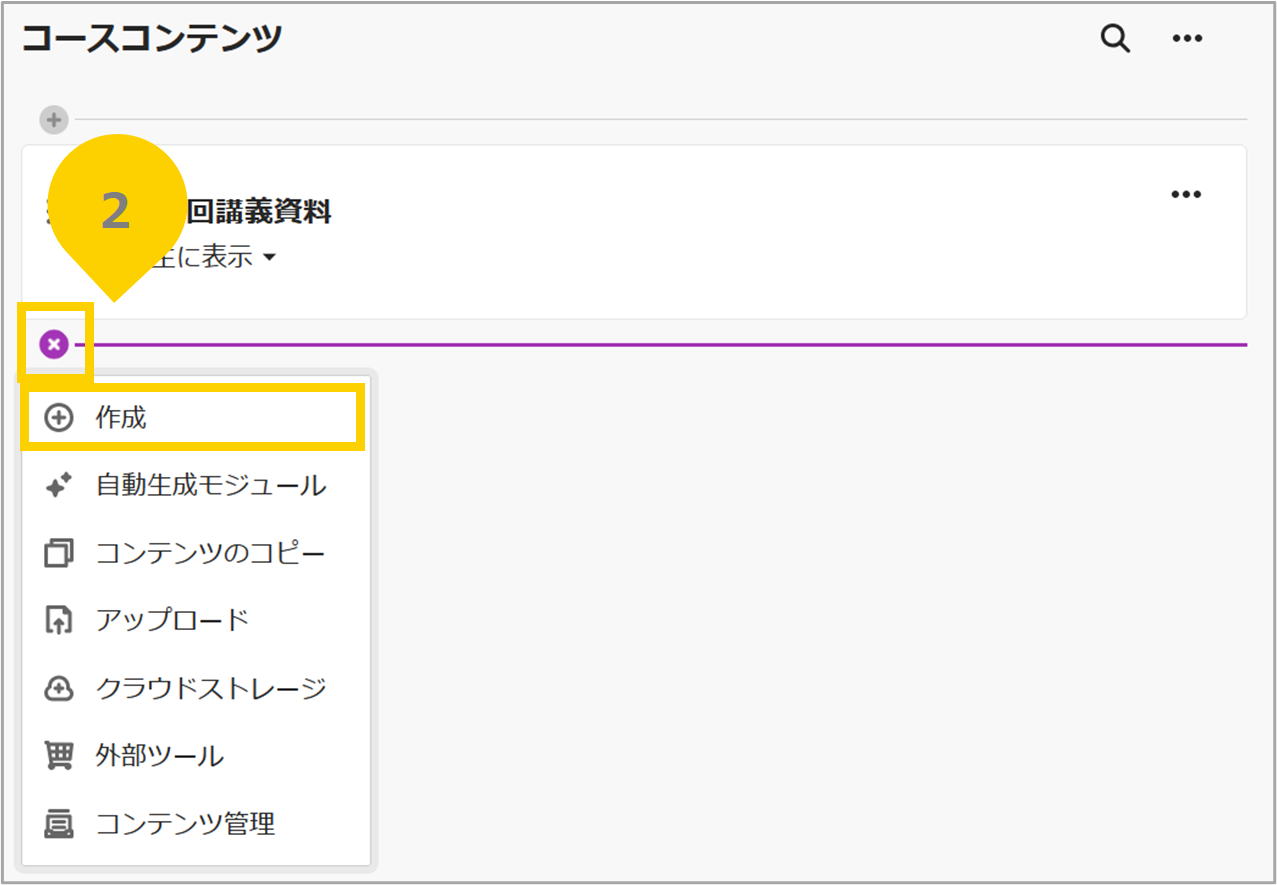Select 自動生成モジュール menu entry
Viewport: 1277px width, 885px height.
(x=195, y=486)
